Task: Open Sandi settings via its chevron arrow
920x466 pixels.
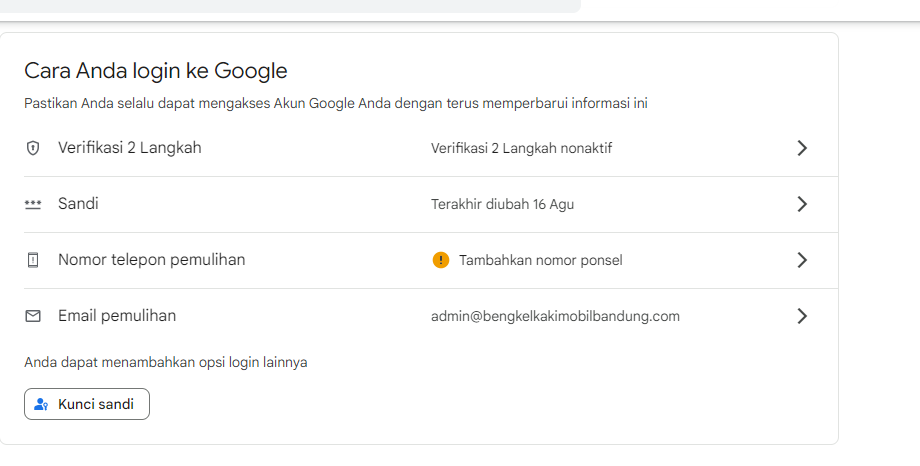Action: click(x=802, y=204)
